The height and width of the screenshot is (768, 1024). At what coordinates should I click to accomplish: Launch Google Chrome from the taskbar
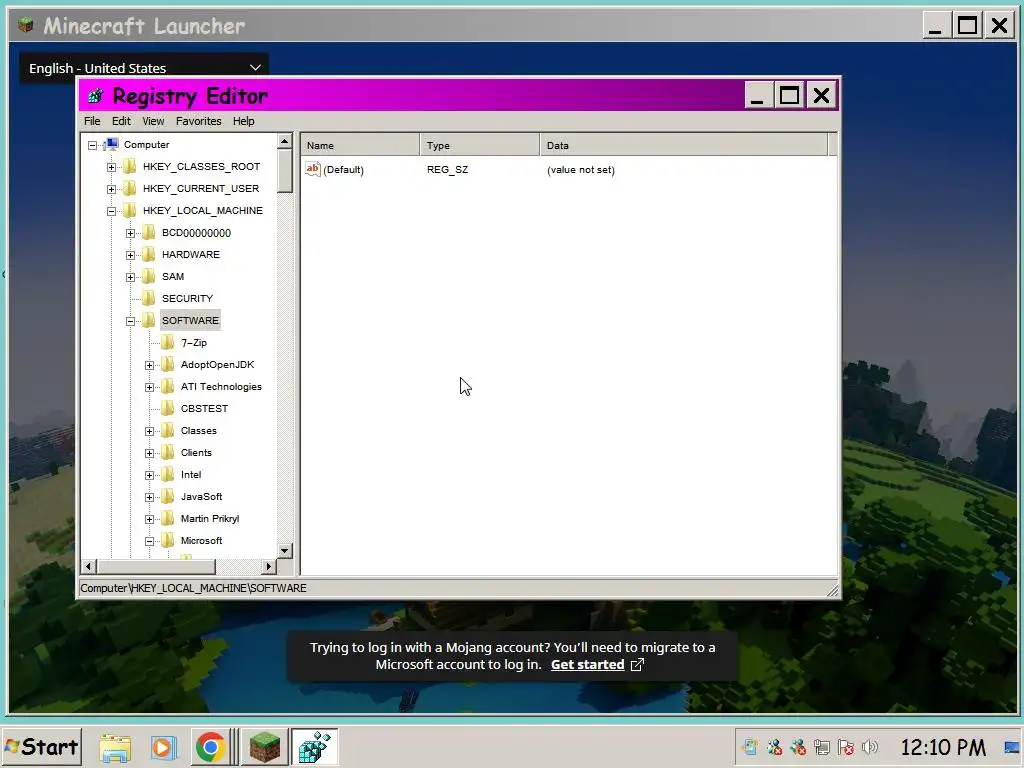210,747
